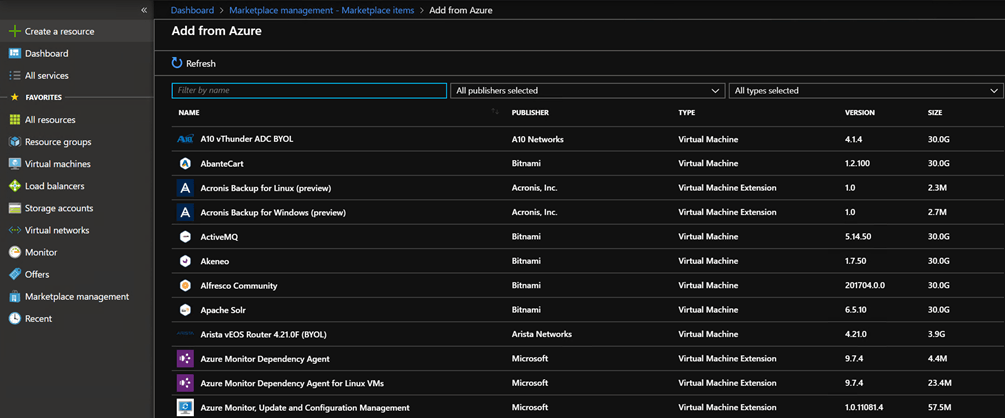
Task: Click size 23.4M cell
Action: point(939,383)
